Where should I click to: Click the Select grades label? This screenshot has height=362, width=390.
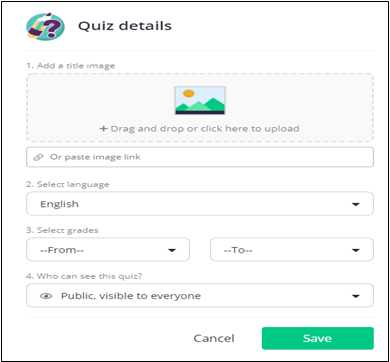coord(62,230)
